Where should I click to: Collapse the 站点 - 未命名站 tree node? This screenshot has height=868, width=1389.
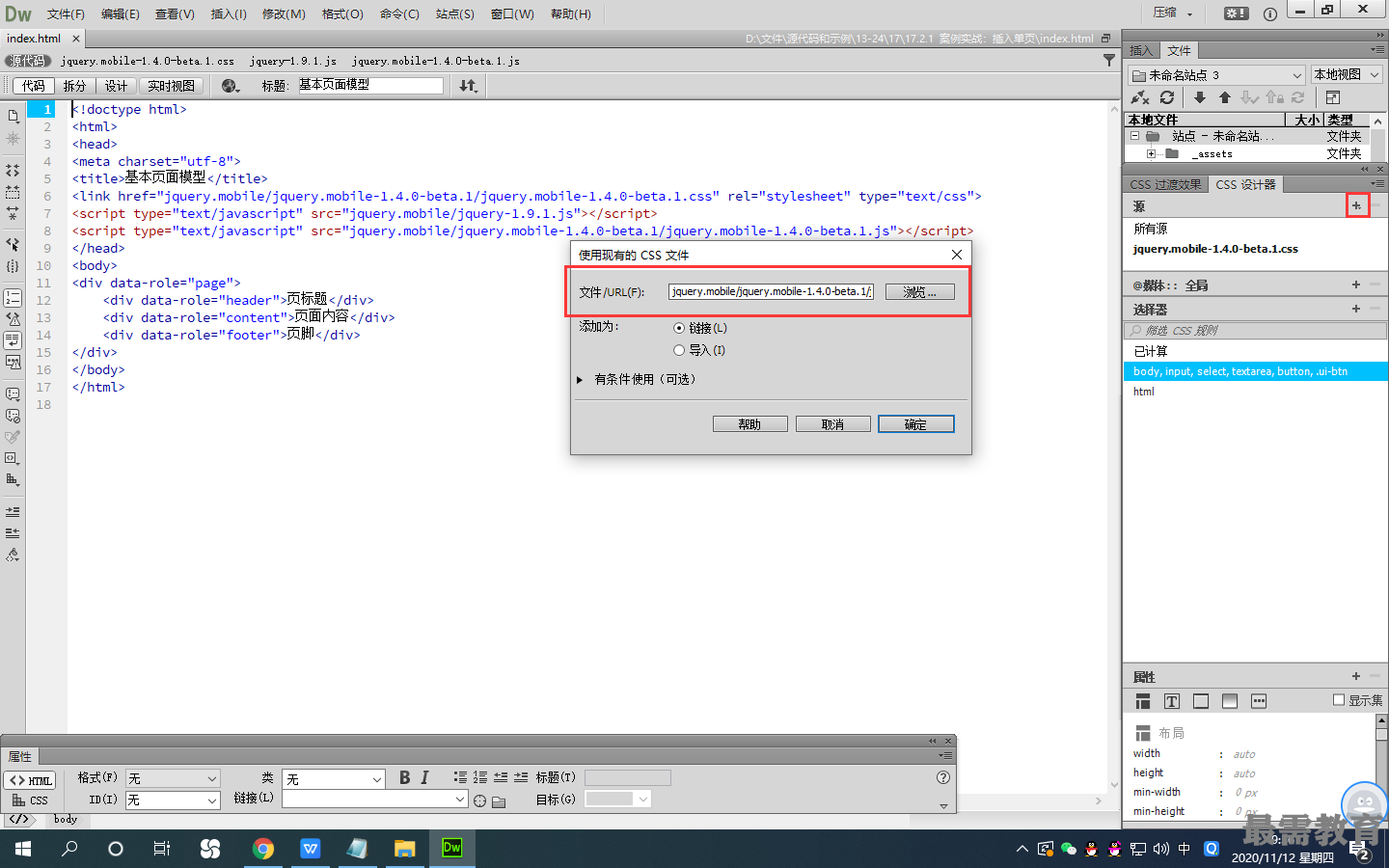(x=1134, y=136)
